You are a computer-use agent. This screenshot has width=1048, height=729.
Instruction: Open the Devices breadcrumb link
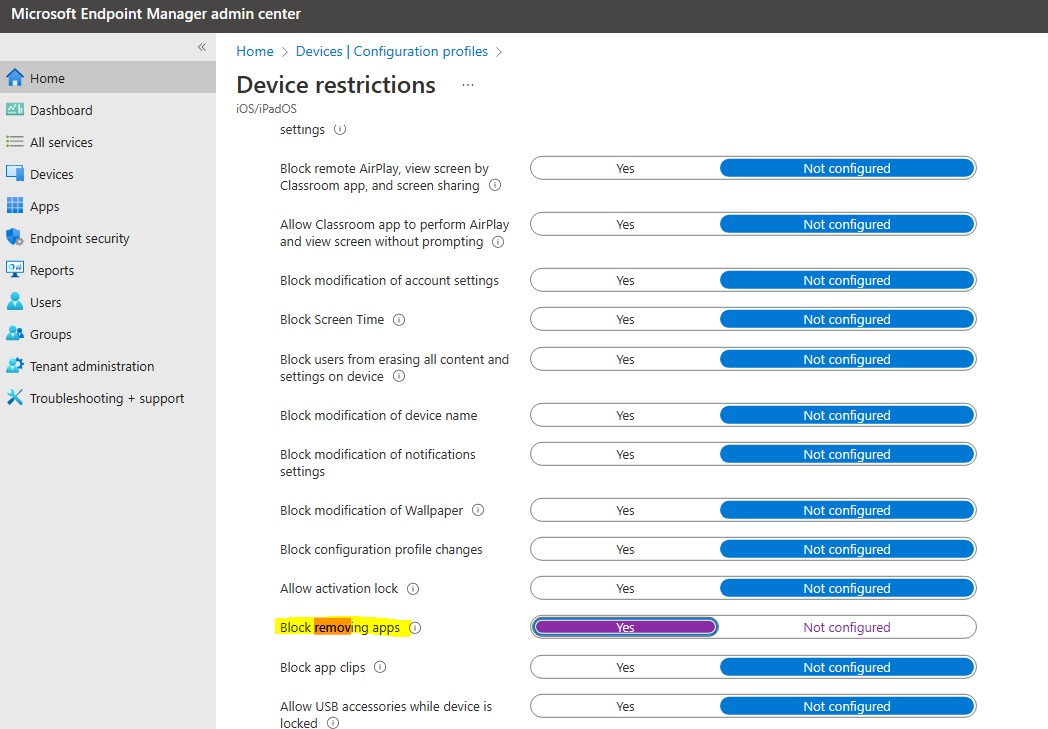pyautogui.click(x=319, y=51)
